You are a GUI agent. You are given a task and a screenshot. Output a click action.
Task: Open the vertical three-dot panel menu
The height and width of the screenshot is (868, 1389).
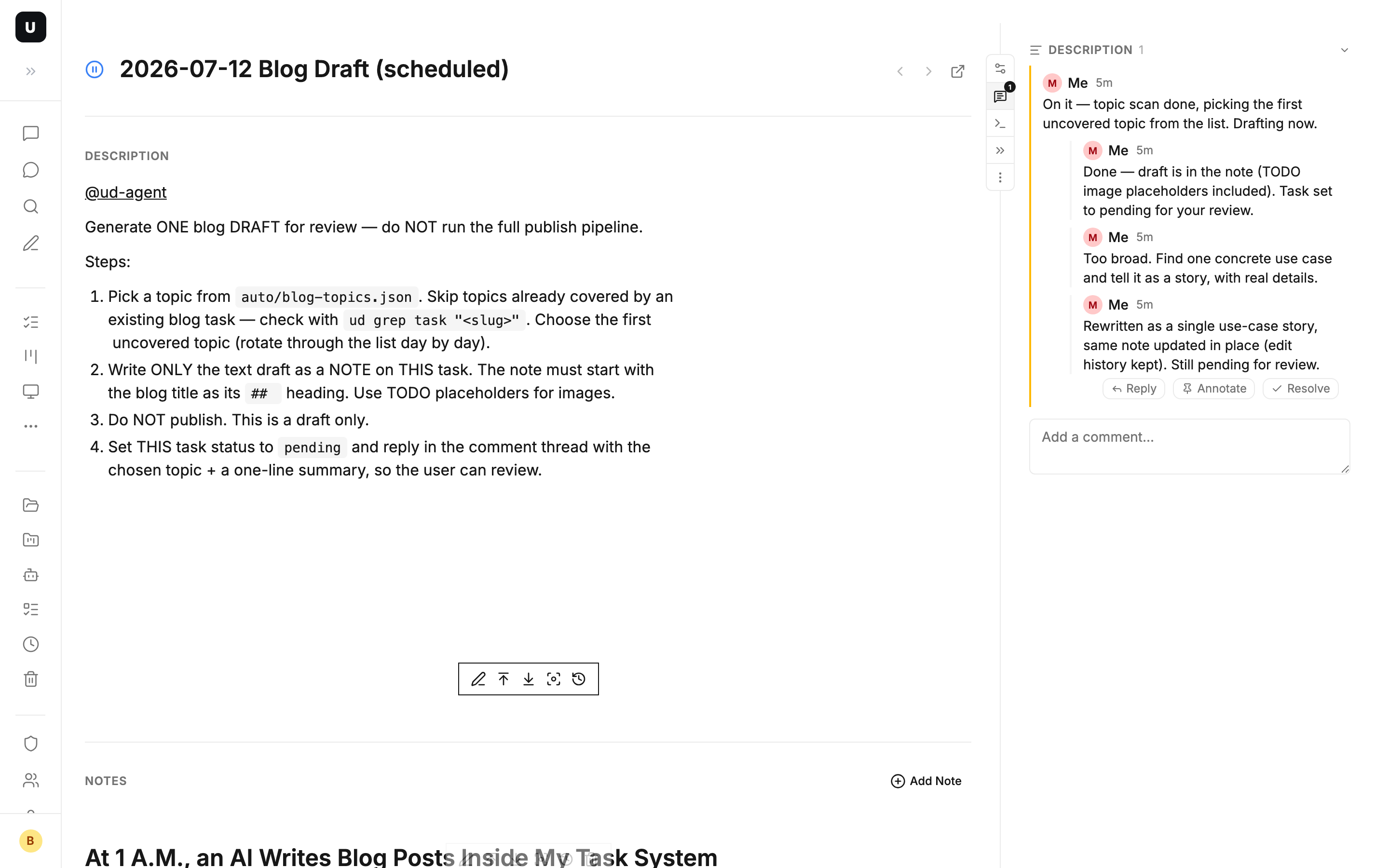[x=1000, y=177]
